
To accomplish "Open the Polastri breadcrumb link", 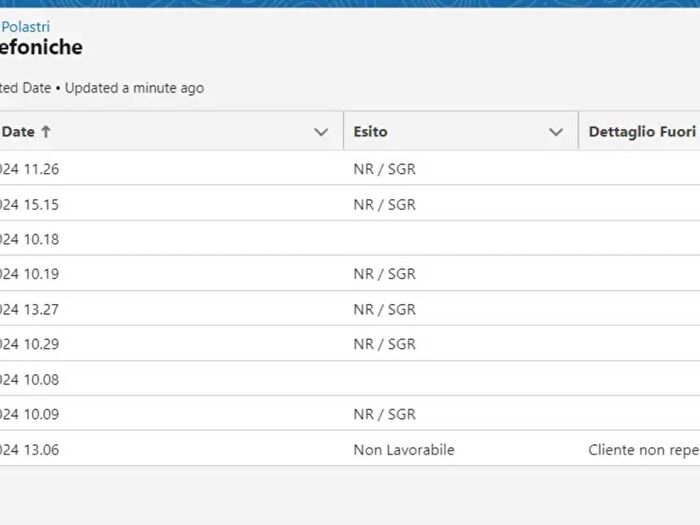I will [x=25, y=27].
